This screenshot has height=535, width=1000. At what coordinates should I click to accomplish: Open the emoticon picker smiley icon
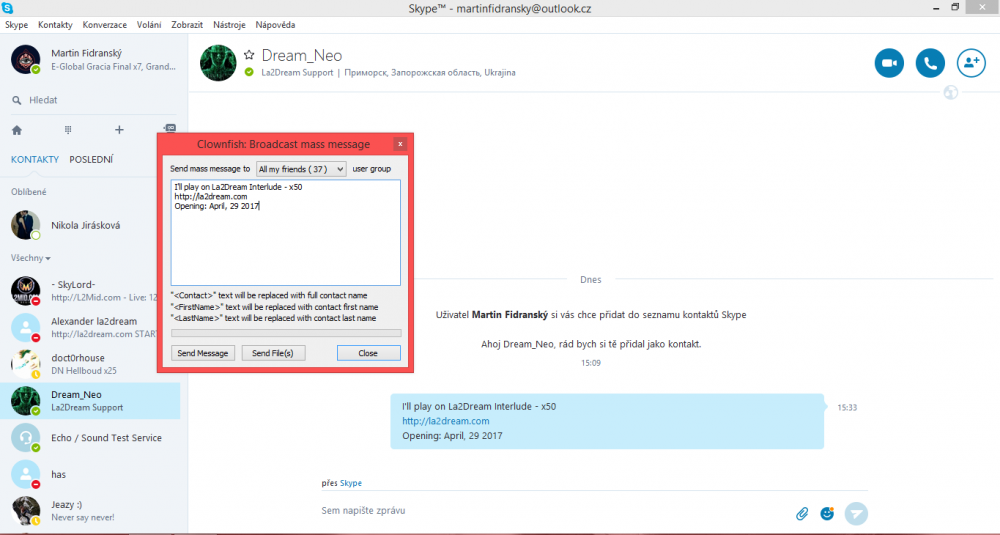coord(827,513)
